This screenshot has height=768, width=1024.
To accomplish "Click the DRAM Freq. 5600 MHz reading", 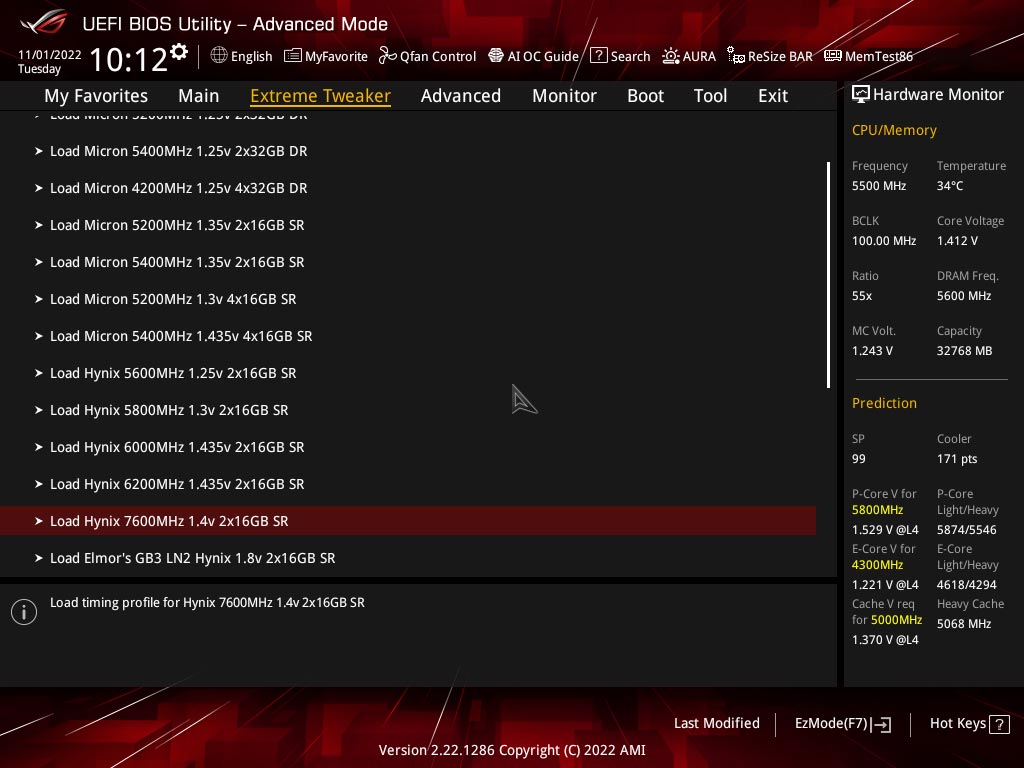I will coord(964,296).
